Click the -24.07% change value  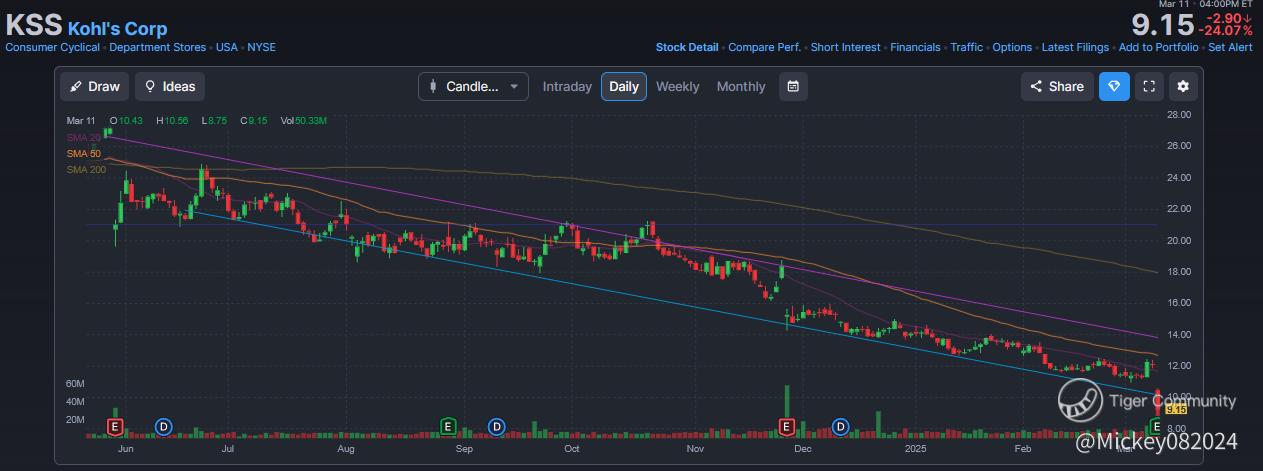[1225, 31]
